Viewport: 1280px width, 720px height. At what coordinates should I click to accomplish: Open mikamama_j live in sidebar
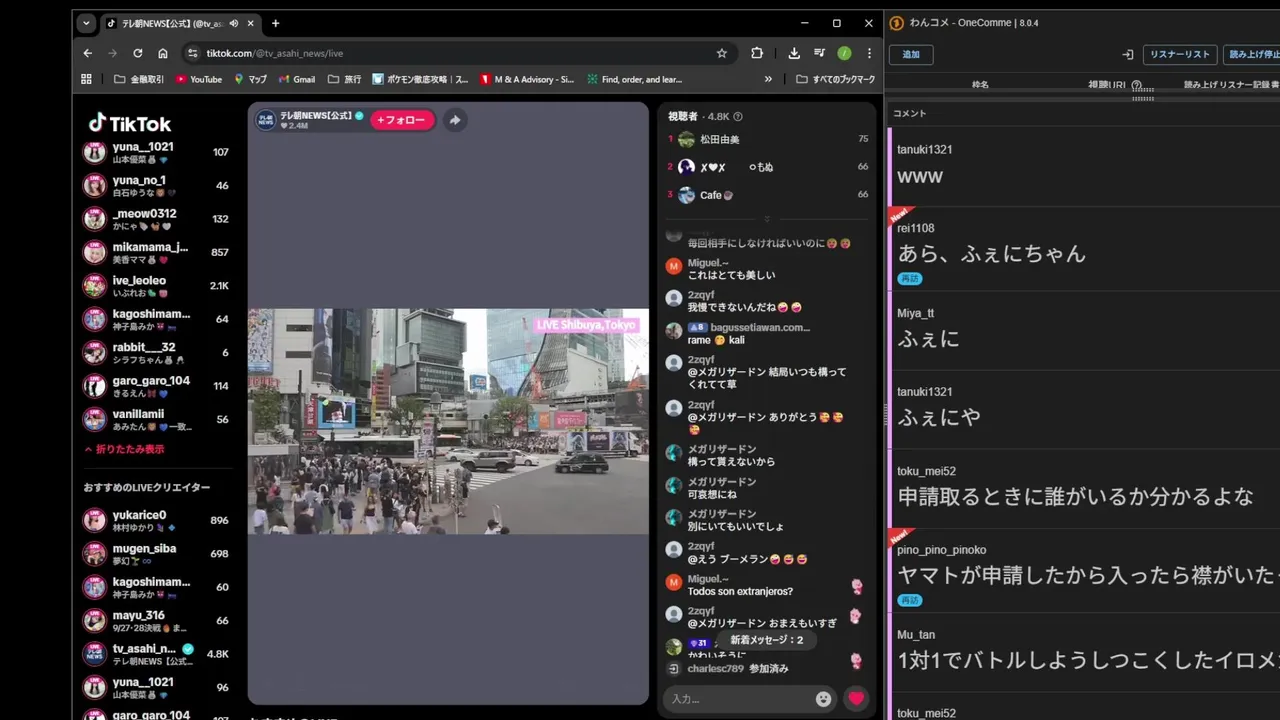pyautogui.click(x=157, y=252)
